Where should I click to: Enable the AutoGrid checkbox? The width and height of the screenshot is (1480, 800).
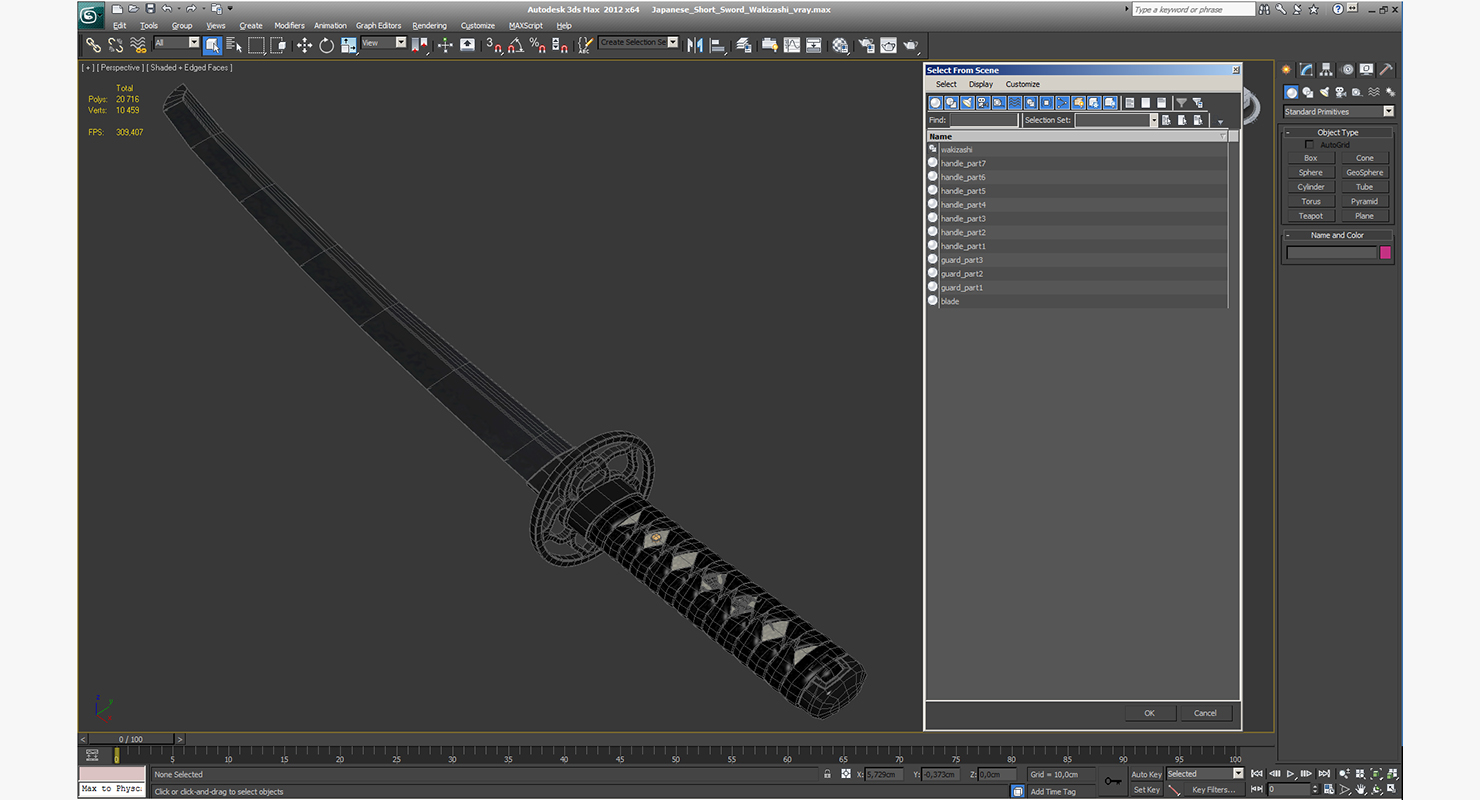[x=1310, y=145]
